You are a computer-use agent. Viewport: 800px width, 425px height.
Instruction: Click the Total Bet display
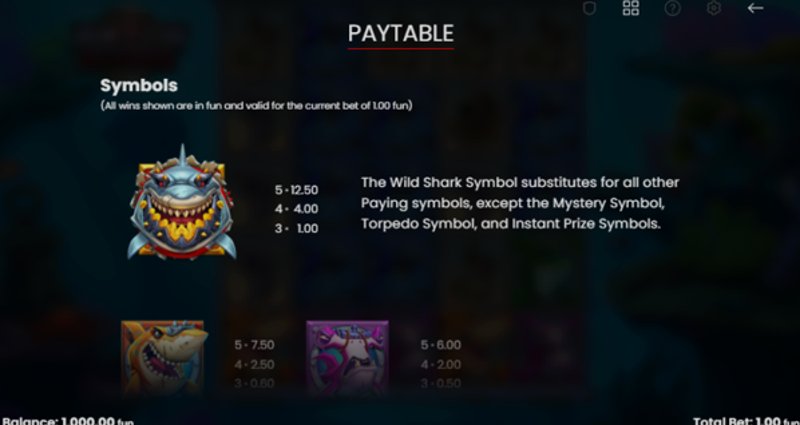745,421
